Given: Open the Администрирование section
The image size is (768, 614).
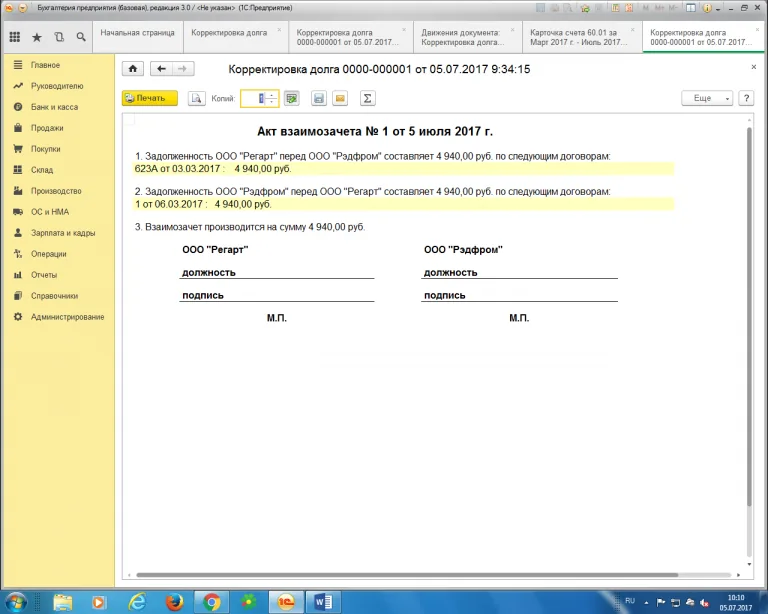Looking at the screenshot, I should (67, 317).
